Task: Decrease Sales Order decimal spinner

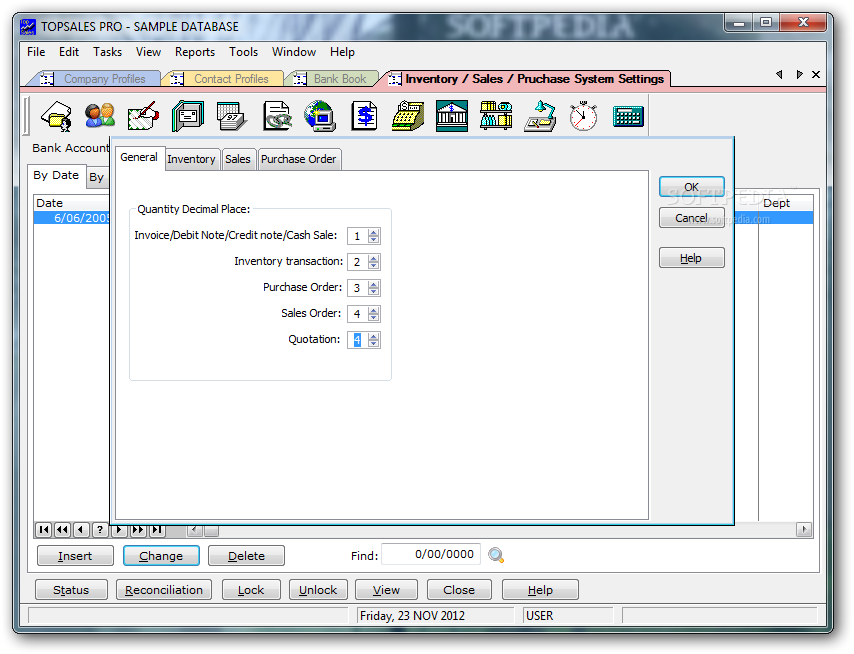Action: (x=374, y=317)
